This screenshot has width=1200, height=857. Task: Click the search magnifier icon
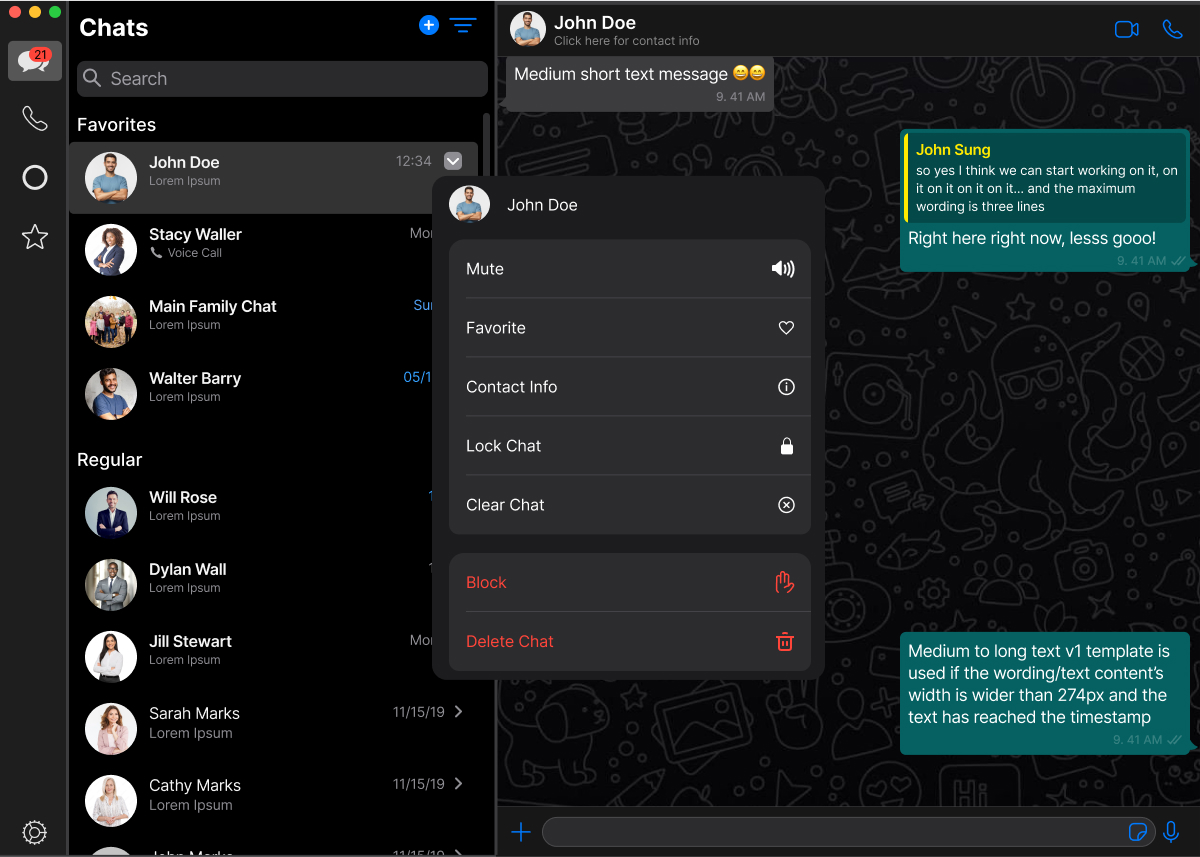tap(93, 78)
